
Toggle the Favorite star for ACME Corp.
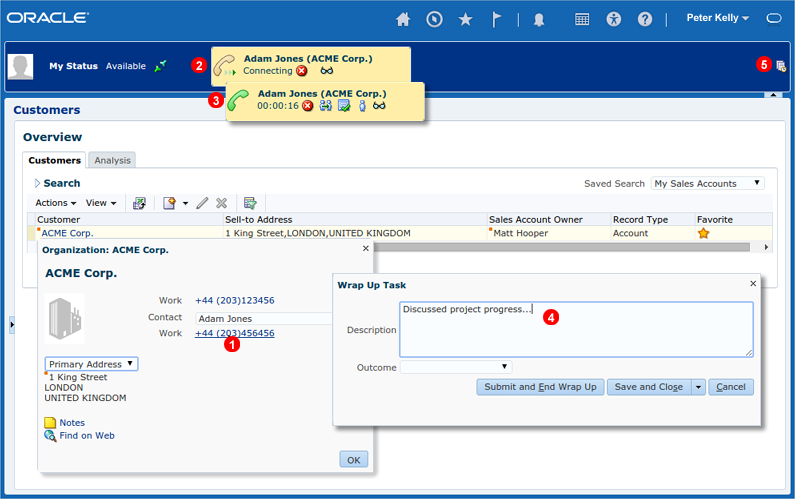click(703, 233)
